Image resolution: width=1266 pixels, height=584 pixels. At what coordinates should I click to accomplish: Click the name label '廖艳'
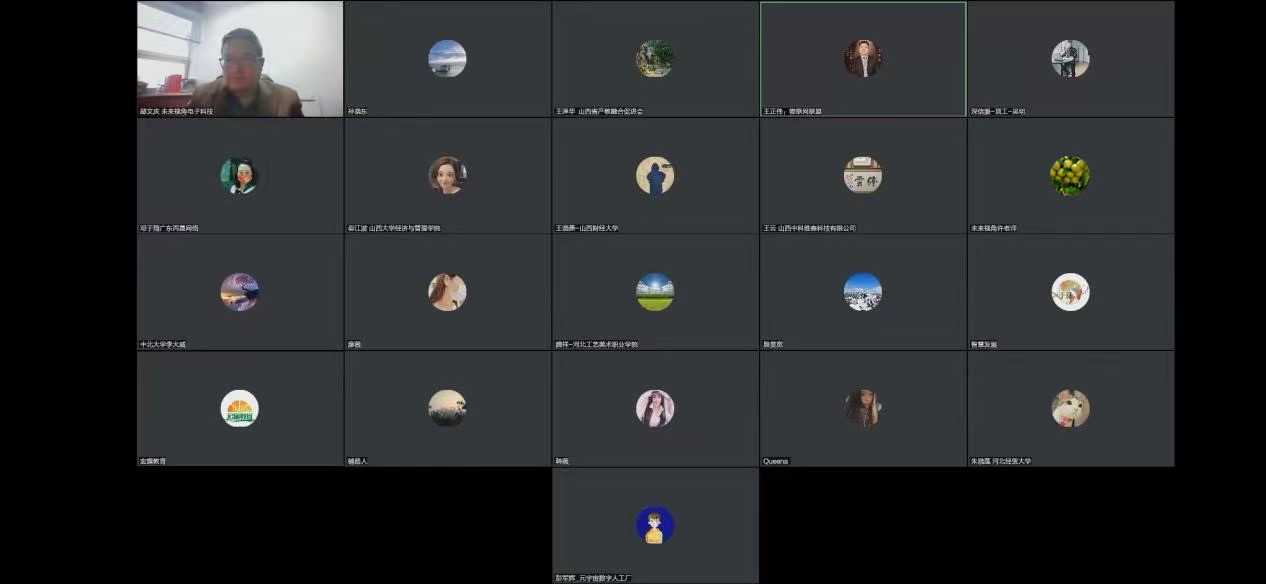click(x=354, y=345)
